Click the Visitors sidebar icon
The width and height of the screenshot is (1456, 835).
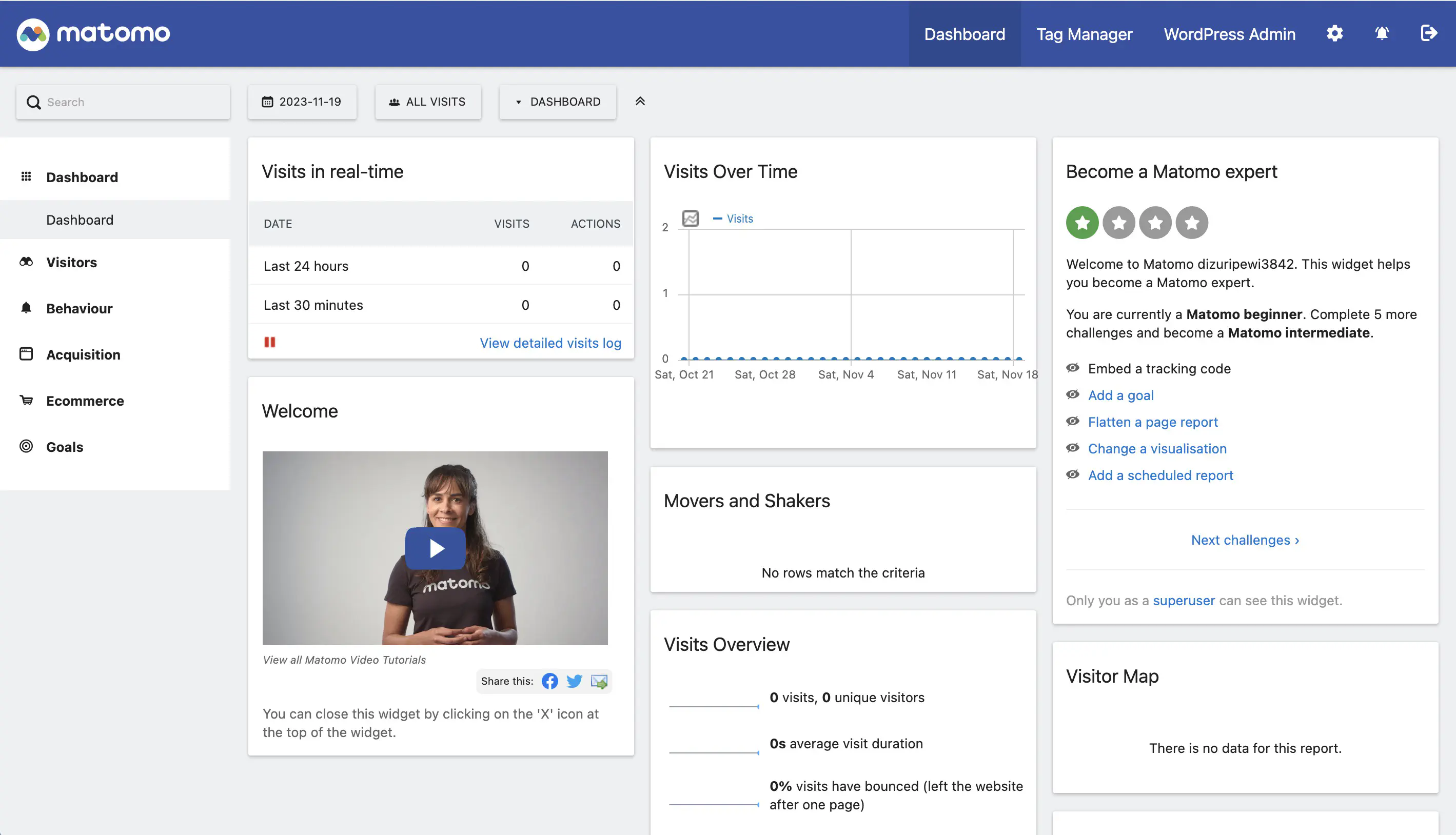click(25, 261)
